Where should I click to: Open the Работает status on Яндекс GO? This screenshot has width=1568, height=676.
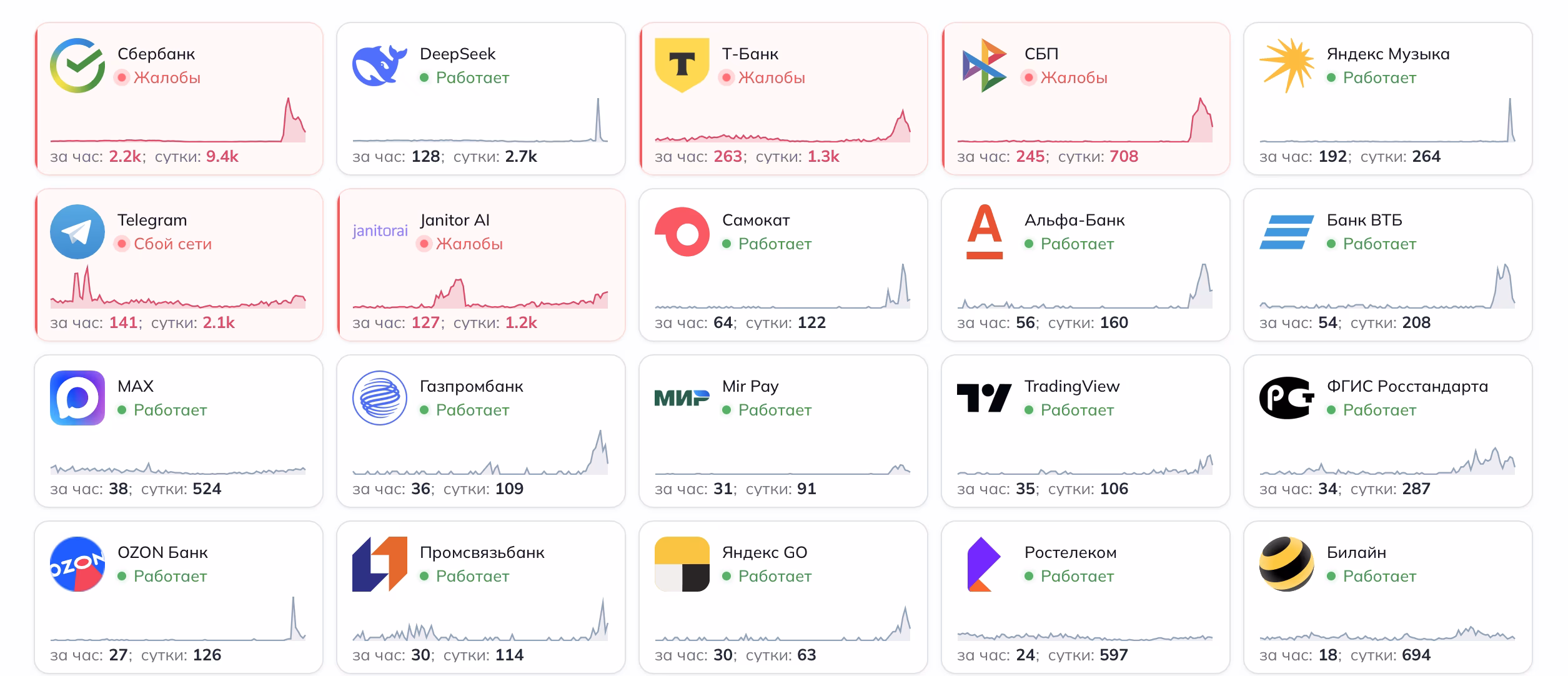coord(775,576)
